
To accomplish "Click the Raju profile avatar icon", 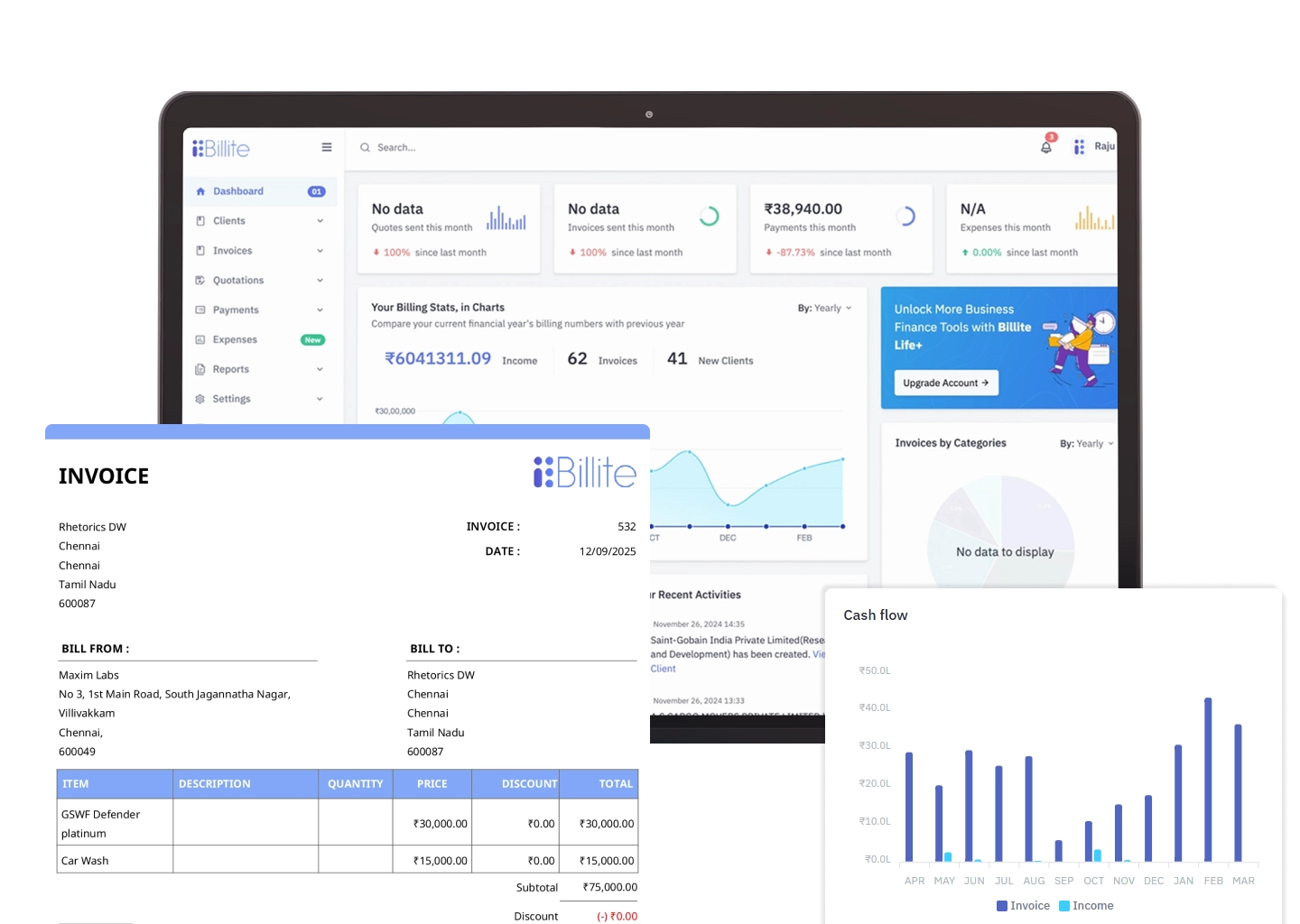I will pos(1079,147).
